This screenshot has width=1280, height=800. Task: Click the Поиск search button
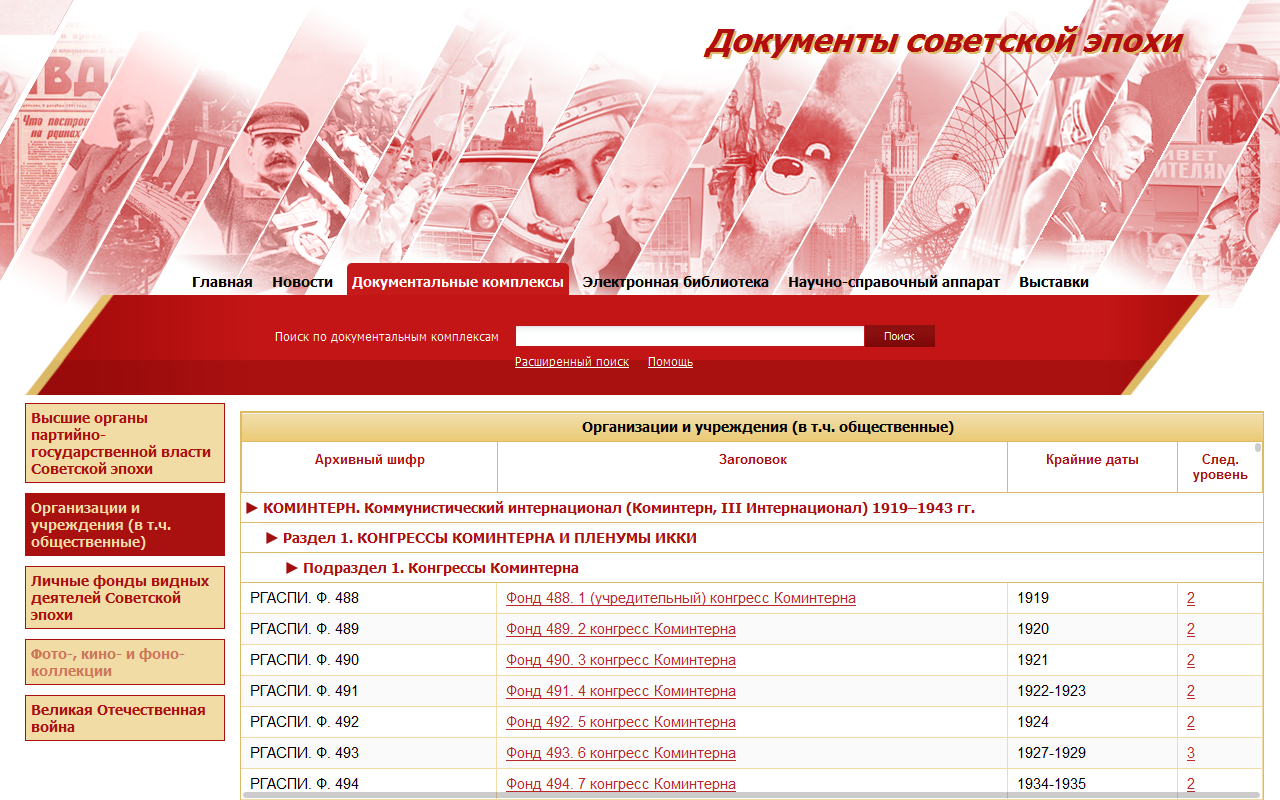point(899,336)
